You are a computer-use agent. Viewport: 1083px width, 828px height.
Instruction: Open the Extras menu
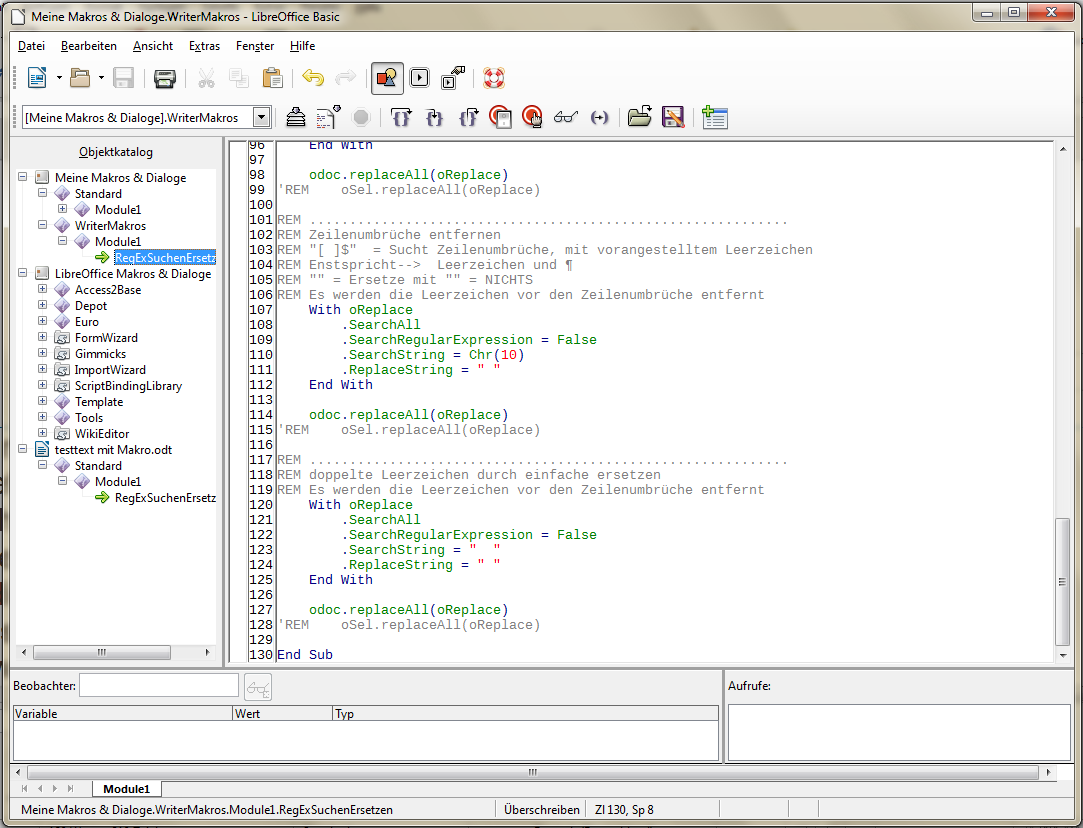pos(204,46)
